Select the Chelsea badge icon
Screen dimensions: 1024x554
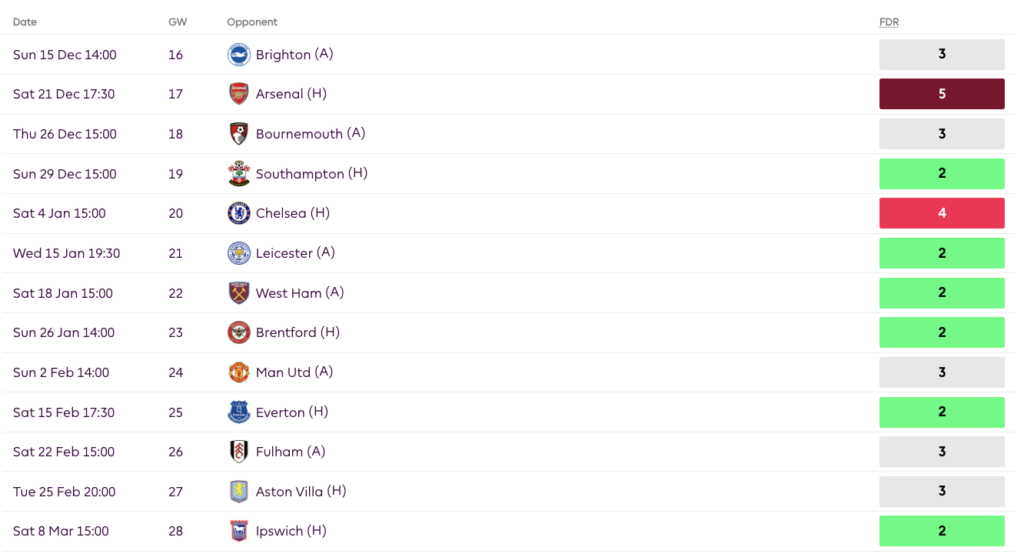coord(238,213)
